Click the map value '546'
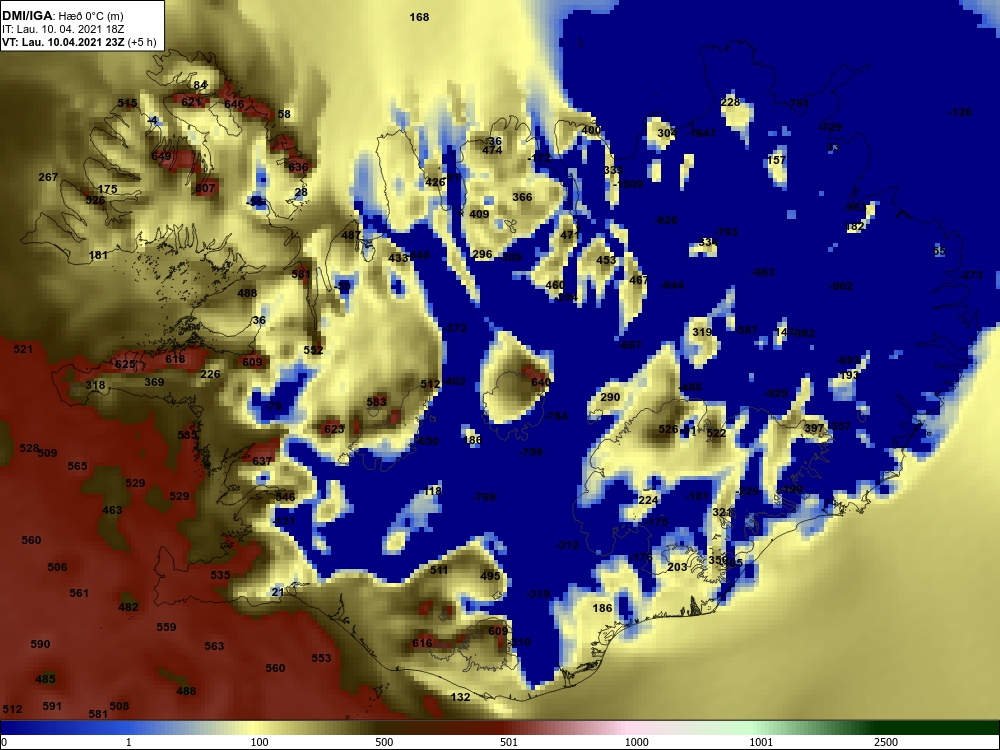Screen dimensions: 1000x750 285,497
